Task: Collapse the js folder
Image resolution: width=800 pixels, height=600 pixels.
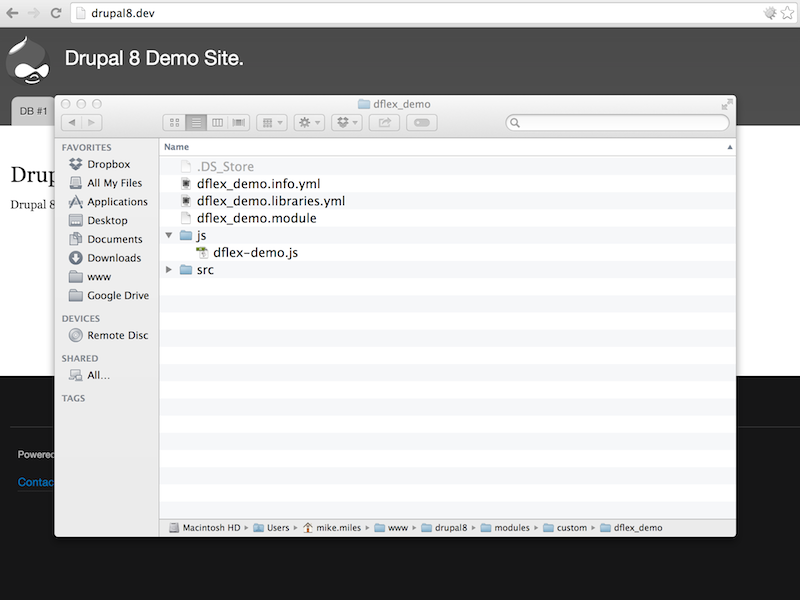Action: pyautogui.click(x=168, y=235)
